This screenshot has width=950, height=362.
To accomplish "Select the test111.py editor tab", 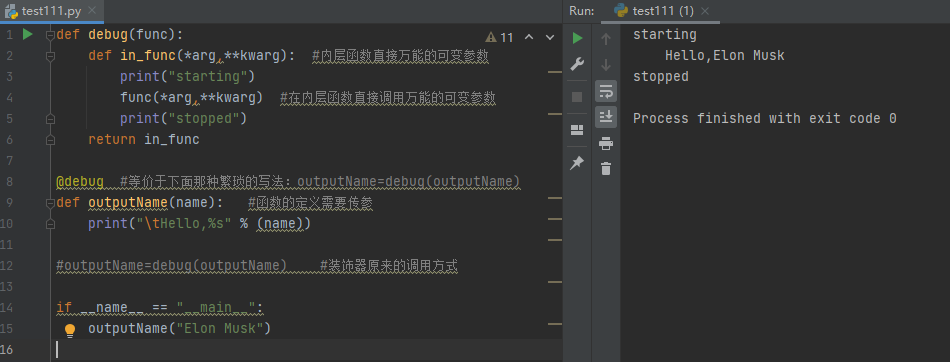I will click(51, 11).
